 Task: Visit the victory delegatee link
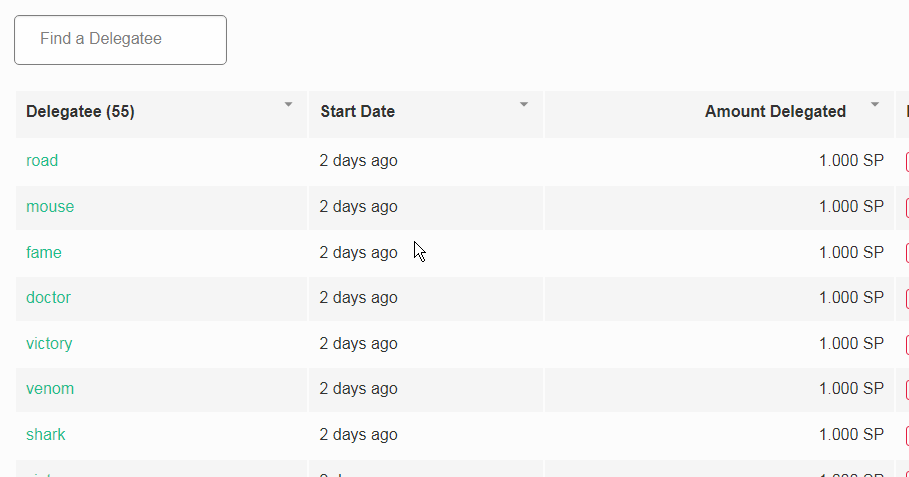point(49,344)
